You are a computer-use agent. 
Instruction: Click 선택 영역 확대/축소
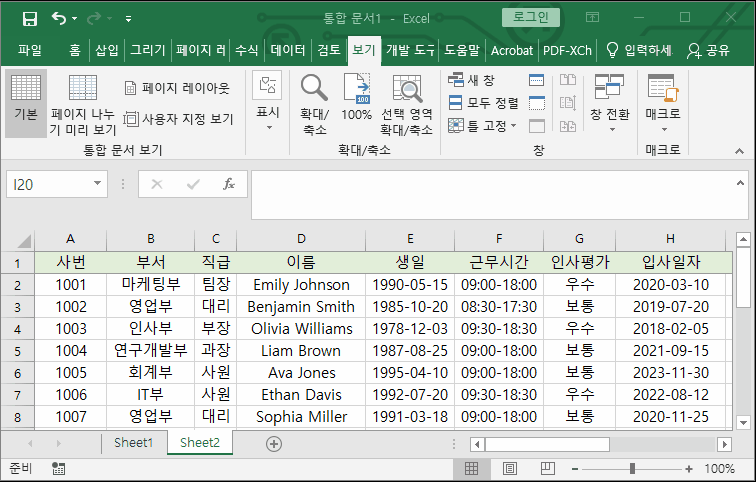[406, 104]
